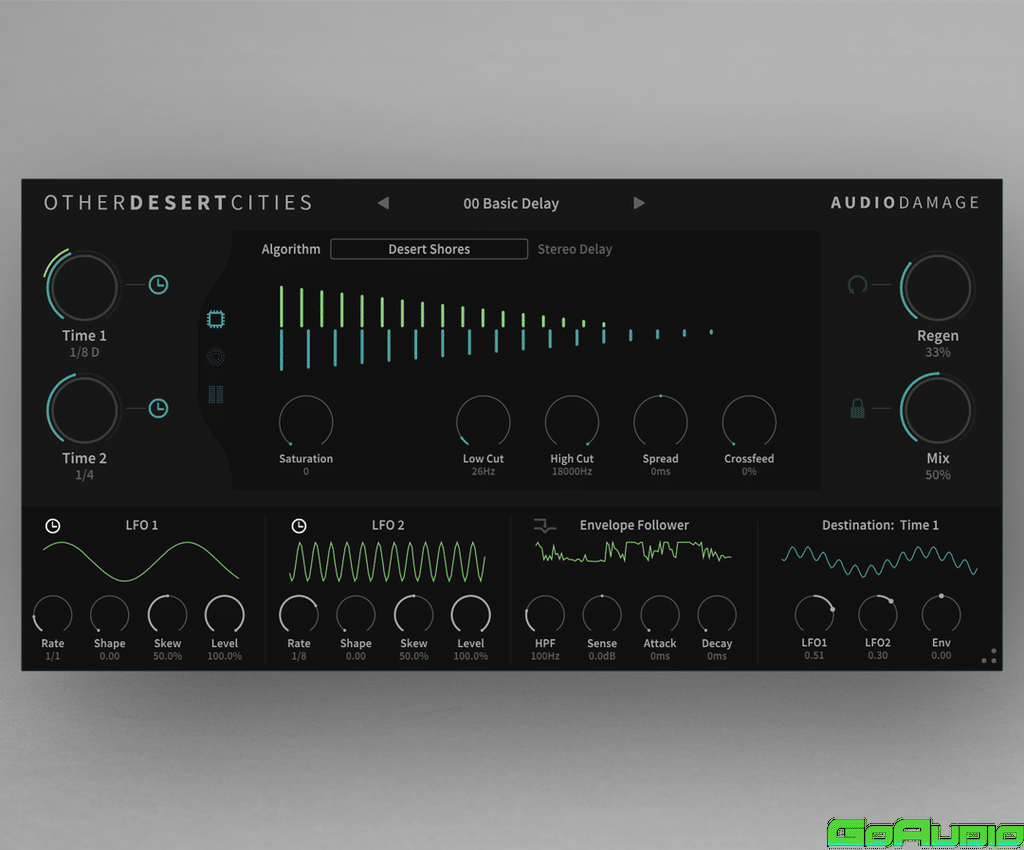Open the Desert Shores algorithm dropdown
The image size is (1024, 850).
[429, 249]
